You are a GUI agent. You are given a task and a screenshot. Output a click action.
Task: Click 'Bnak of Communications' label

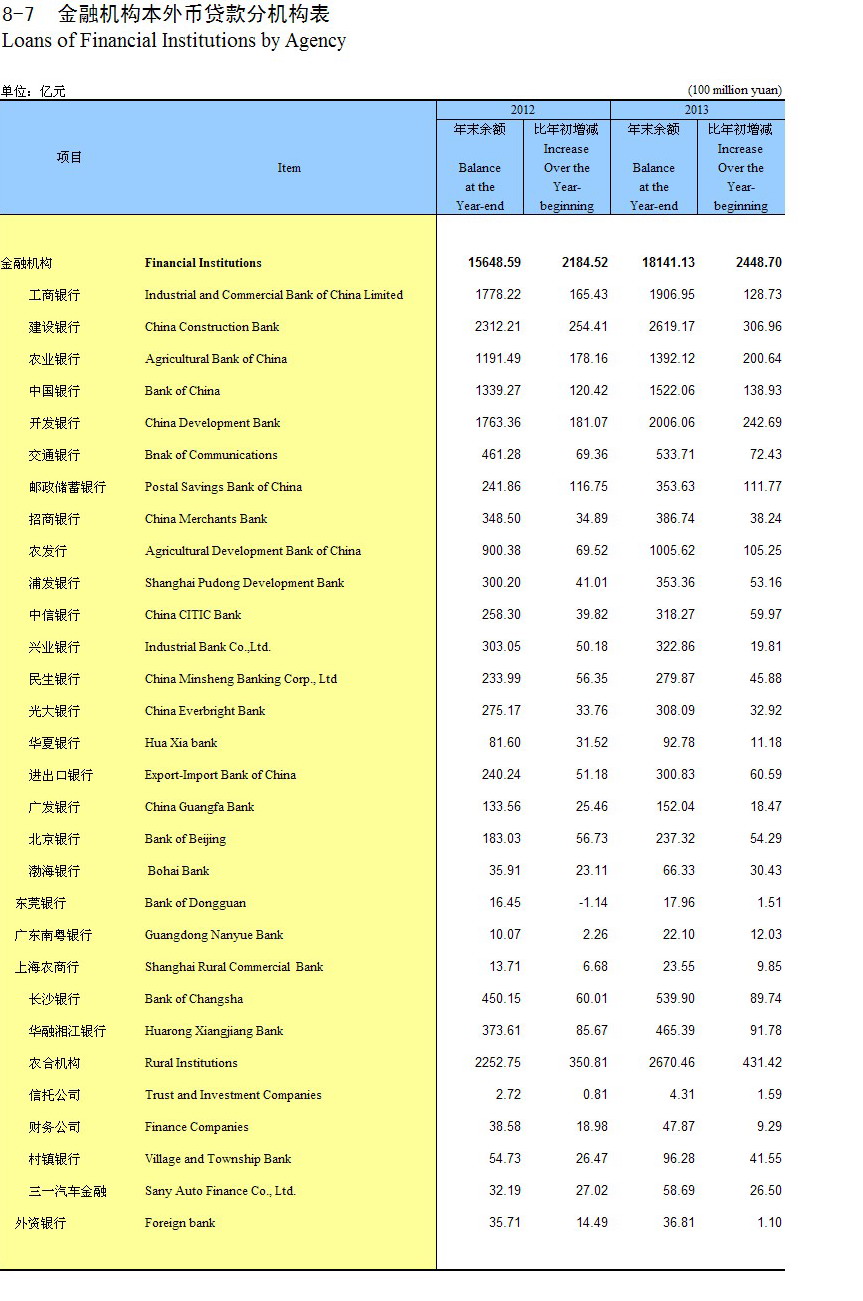[x=211, y=455]
